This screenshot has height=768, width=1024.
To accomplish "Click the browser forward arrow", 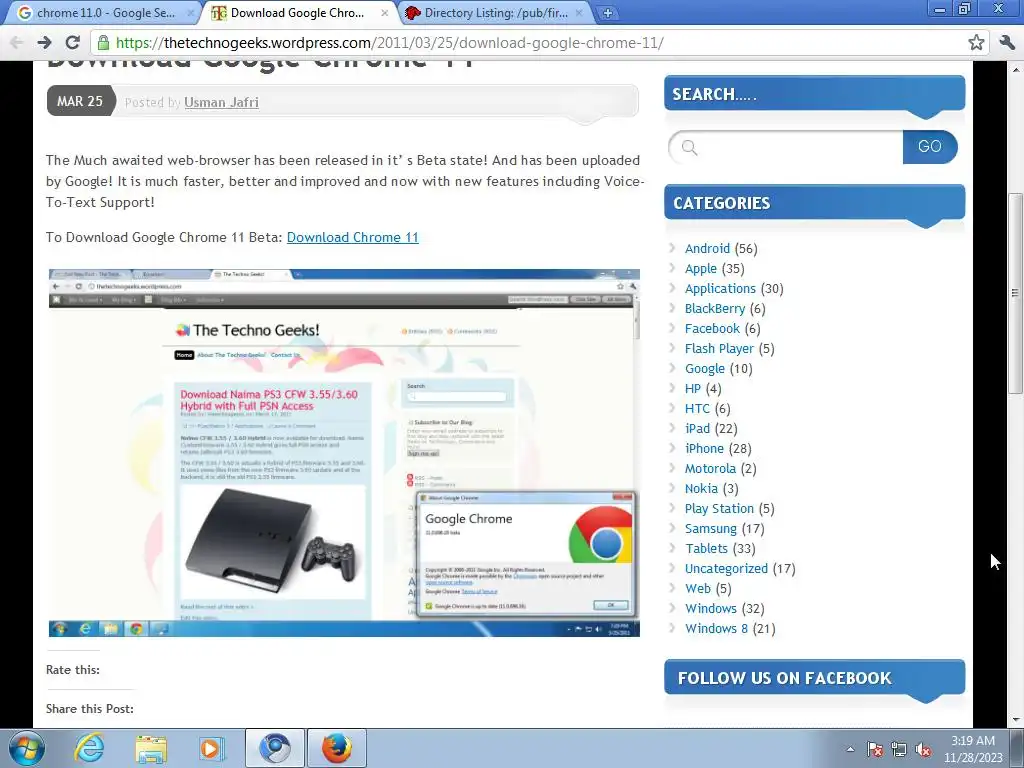I will (x=44, y=43).
